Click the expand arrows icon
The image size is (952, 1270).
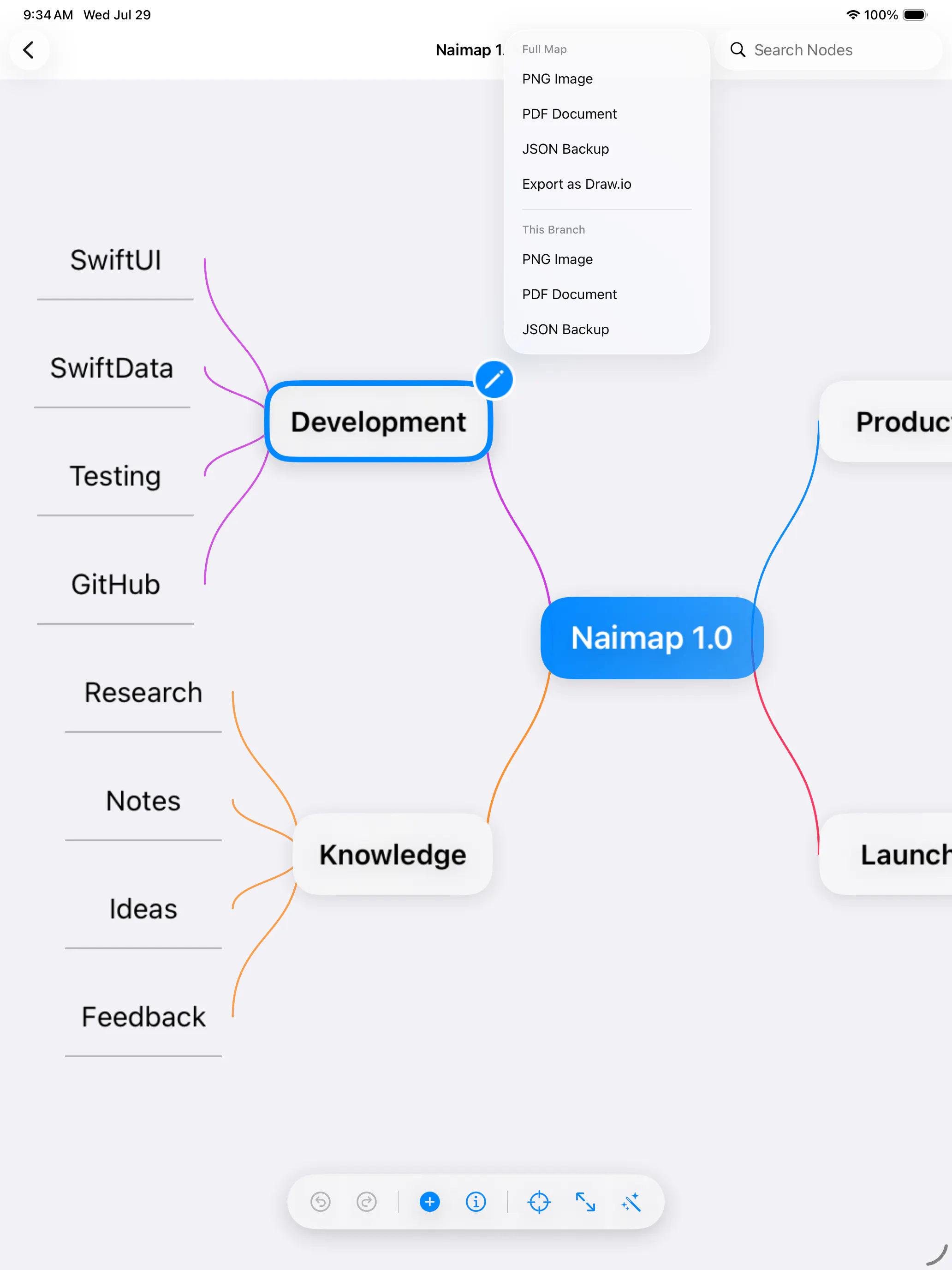click(x=585, y=1202)
